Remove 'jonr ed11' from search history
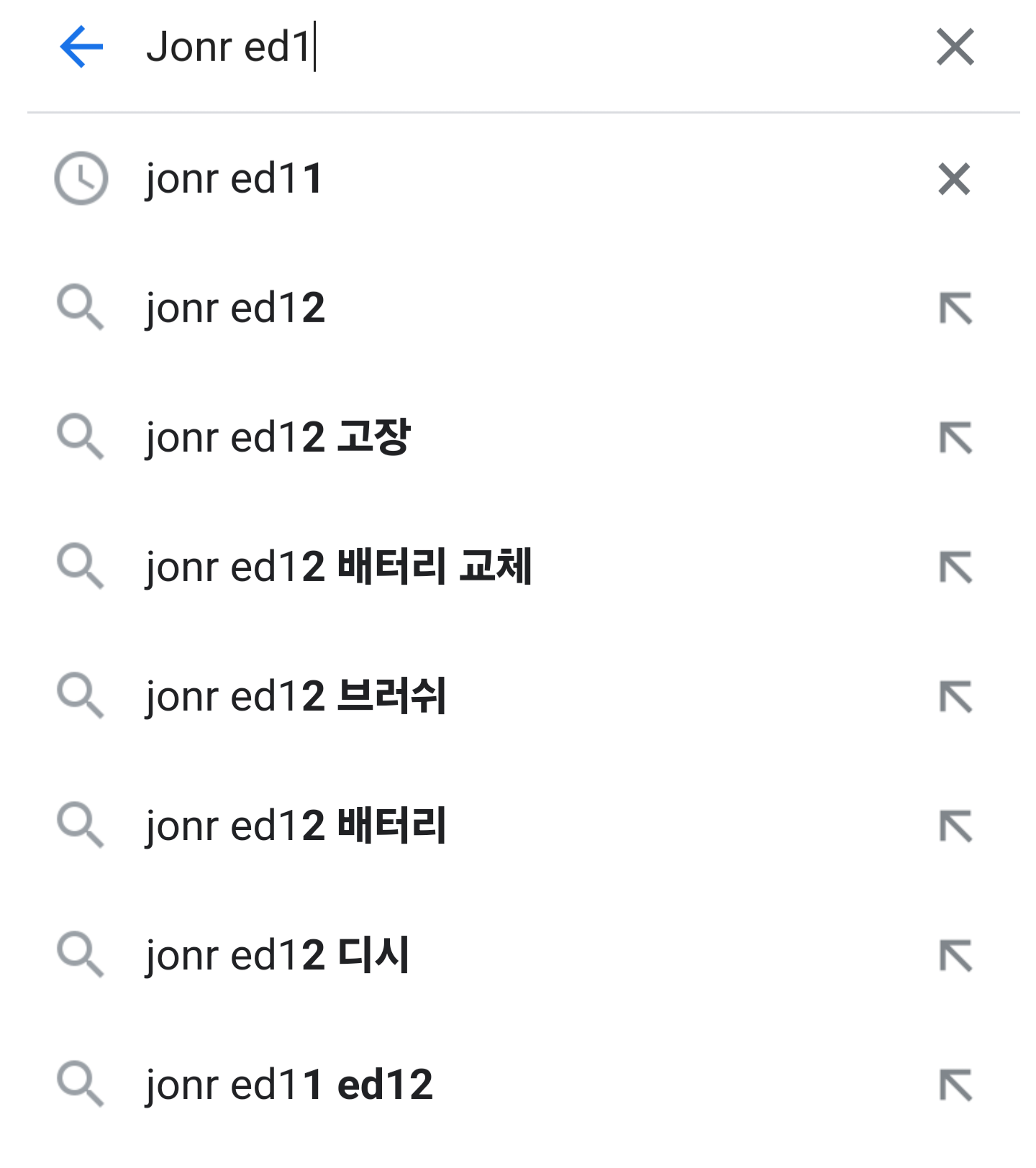Screen dimensions: 1036x1168 (x=954, y=179)
